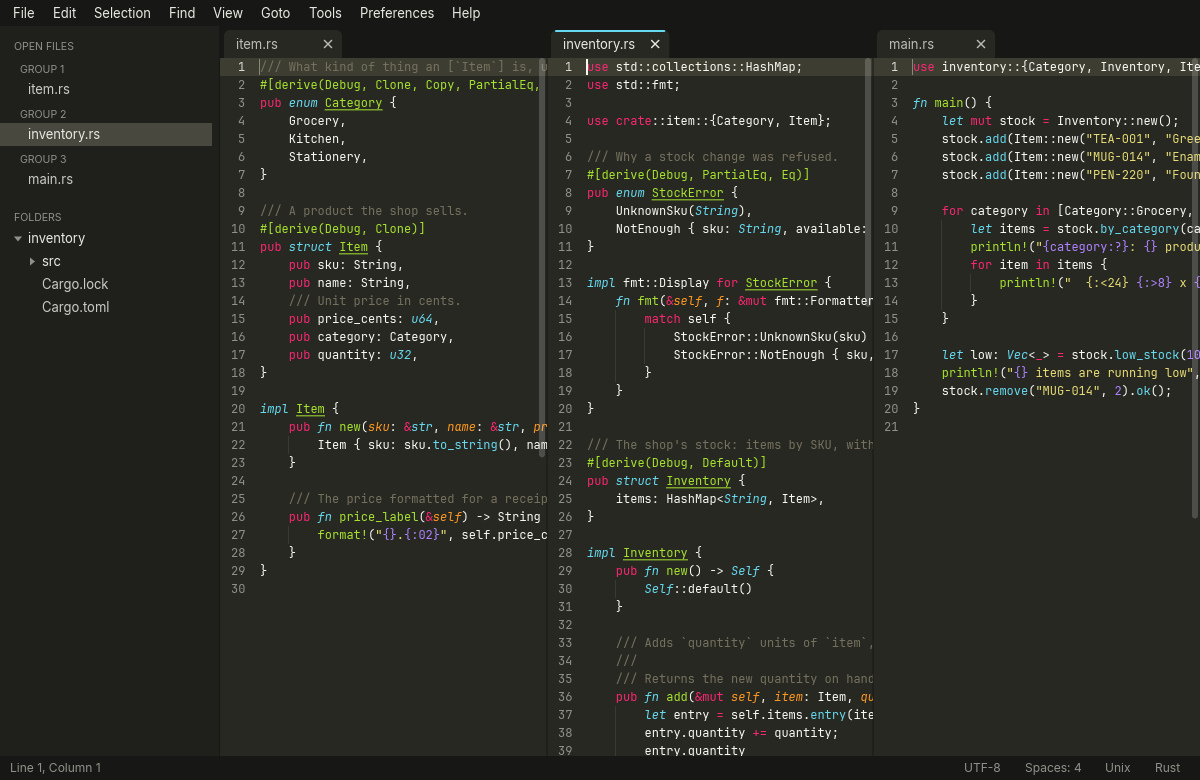Open the Find menu
This screenshot has height=780, width=1200.
[x=182, y=13]
